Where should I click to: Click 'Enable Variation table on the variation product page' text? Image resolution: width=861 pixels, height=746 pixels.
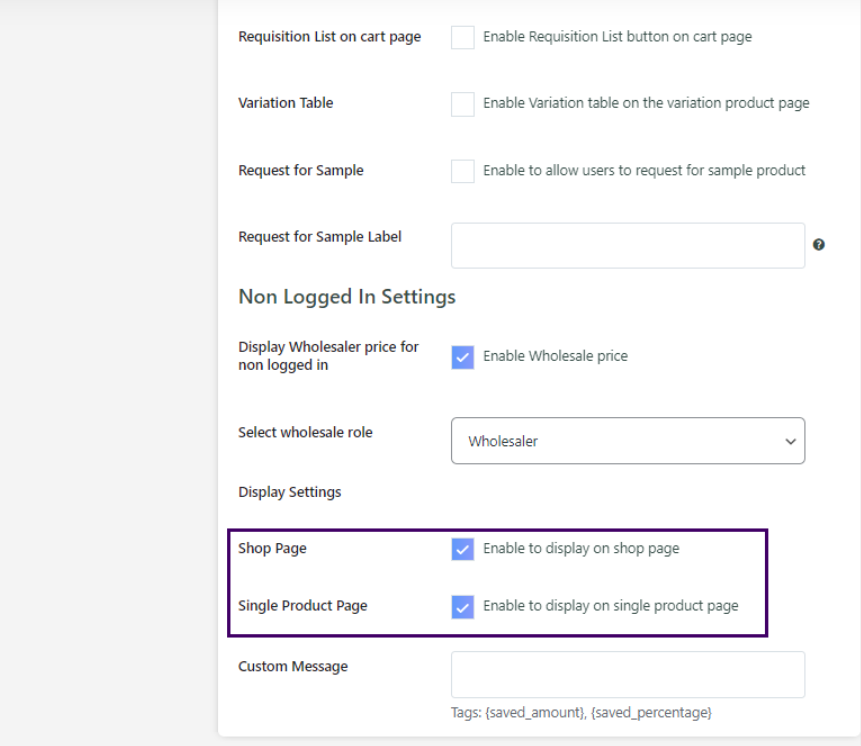(646, 103)
